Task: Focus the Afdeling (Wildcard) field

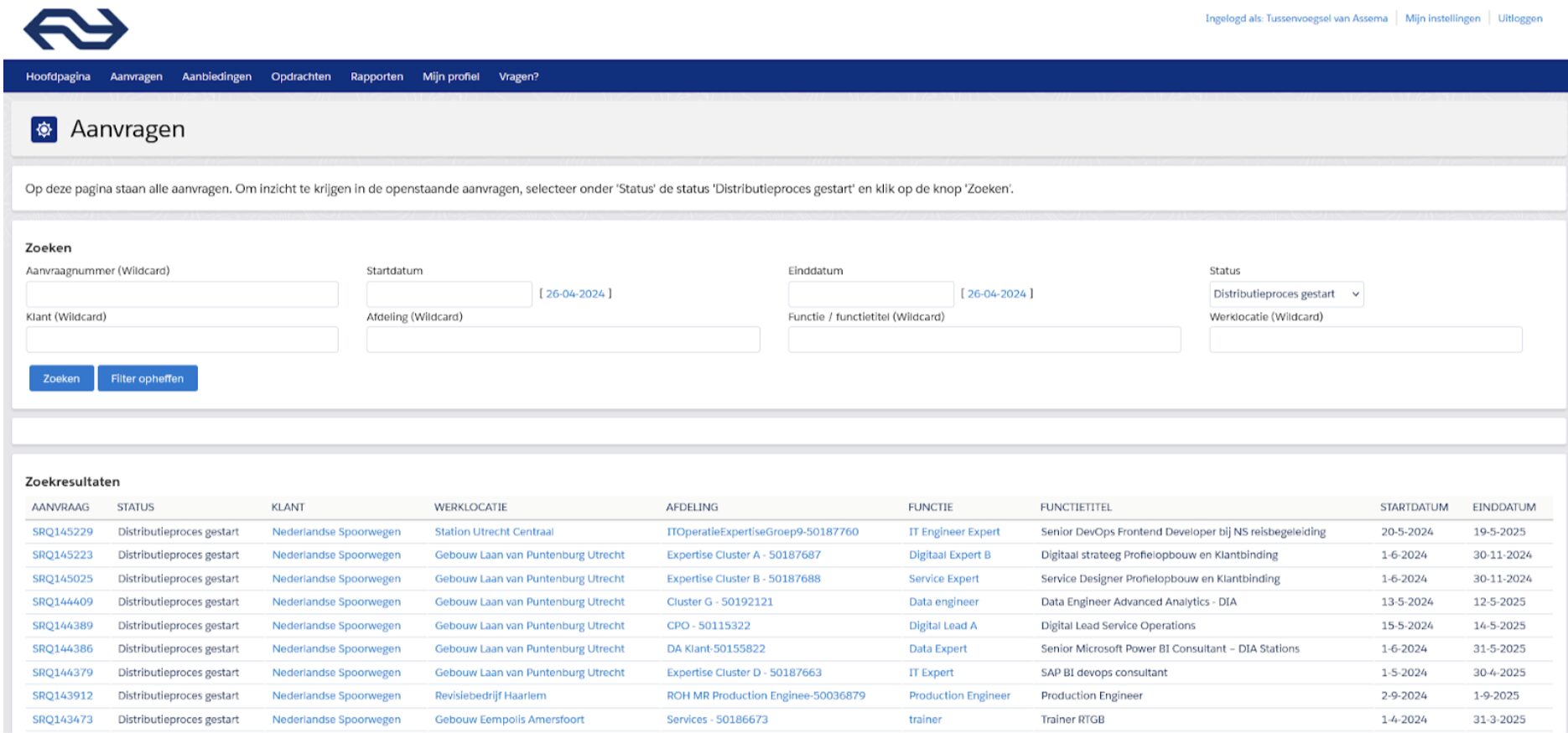Action: tap(563, 340)
